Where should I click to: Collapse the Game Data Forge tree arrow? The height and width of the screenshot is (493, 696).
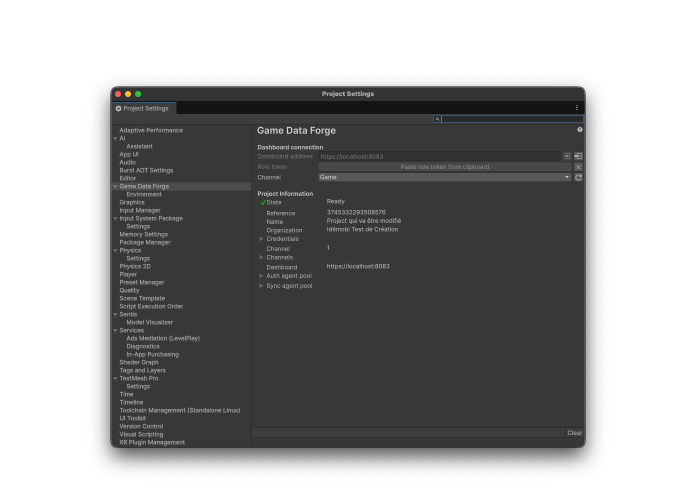point(115,186)
